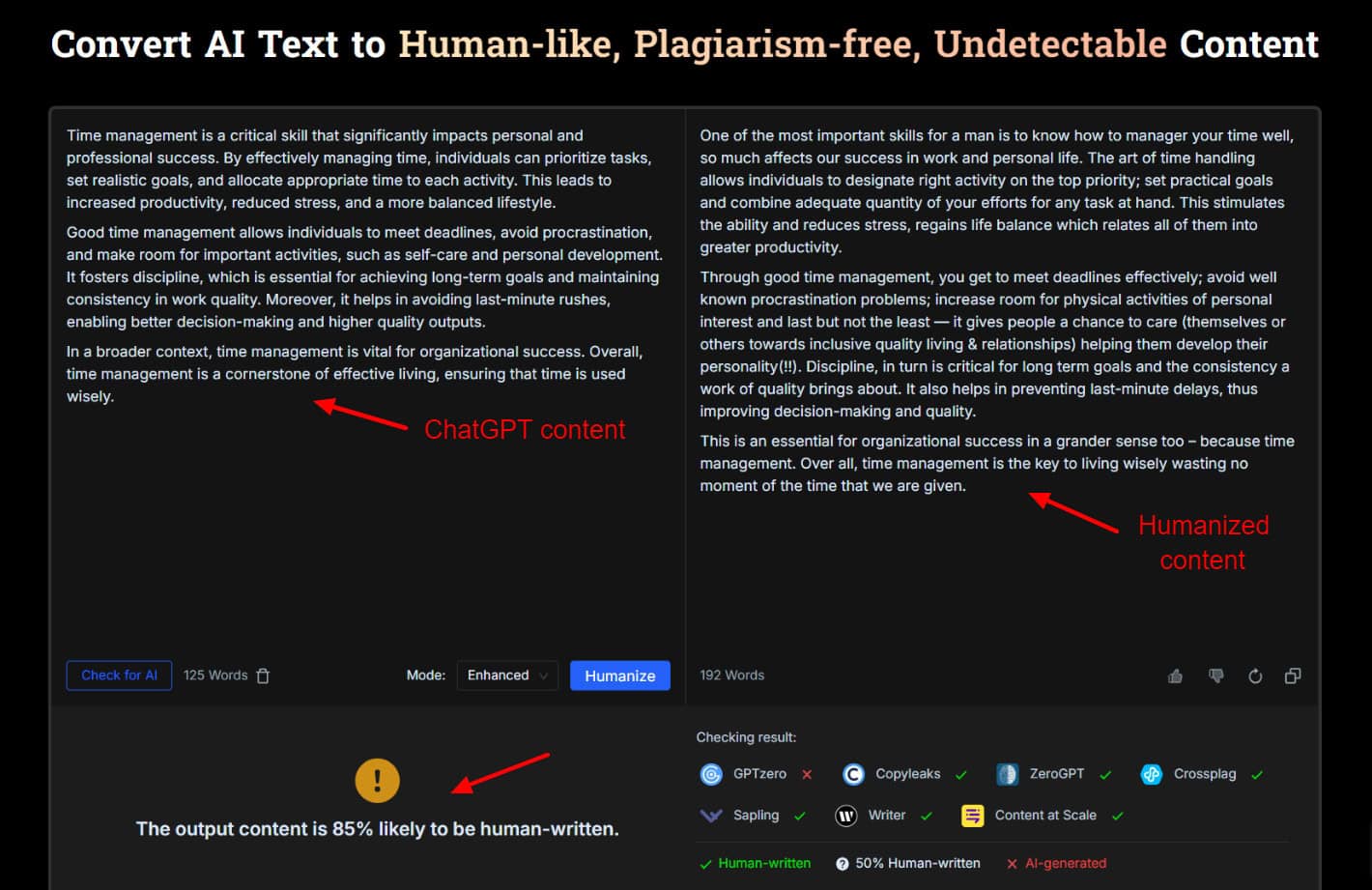Click the 'Copyleaks' detector name

(908, 774)
